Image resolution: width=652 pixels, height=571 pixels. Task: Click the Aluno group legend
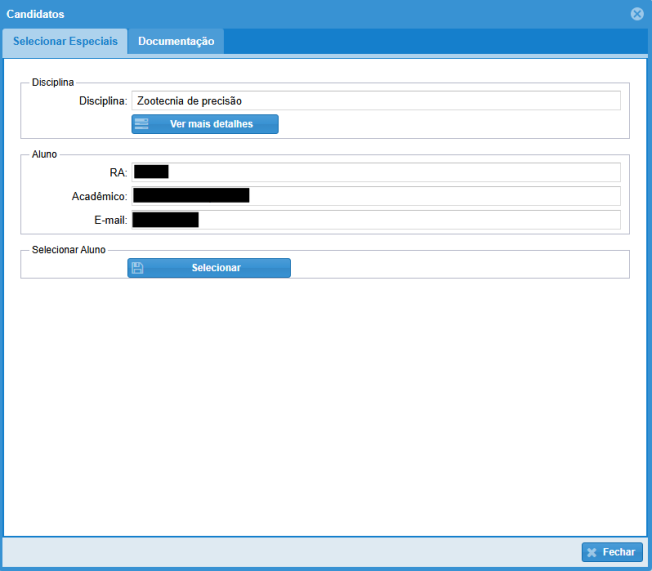45,154
